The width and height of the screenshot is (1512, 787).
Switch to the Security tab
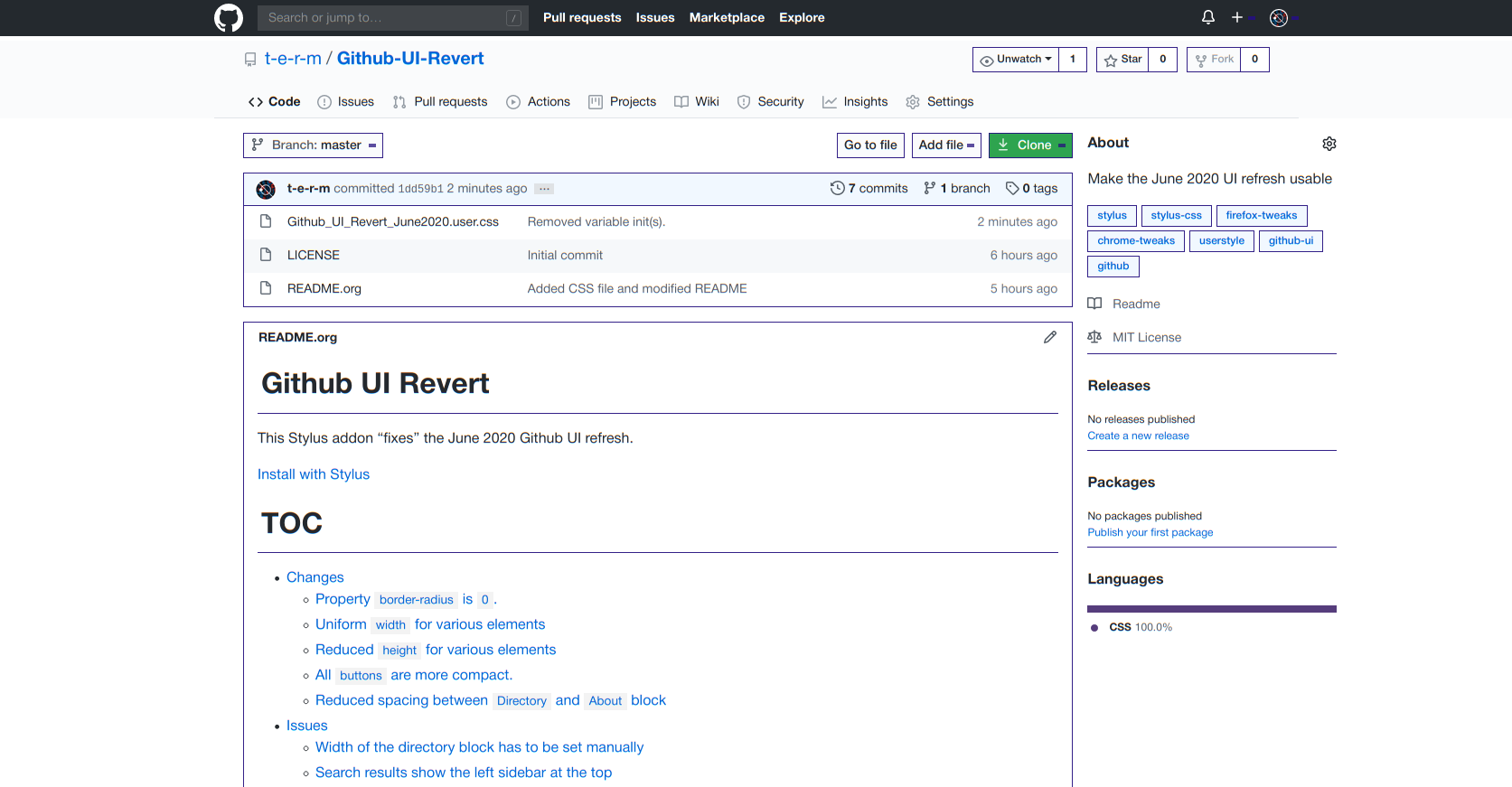pos(770,102)
